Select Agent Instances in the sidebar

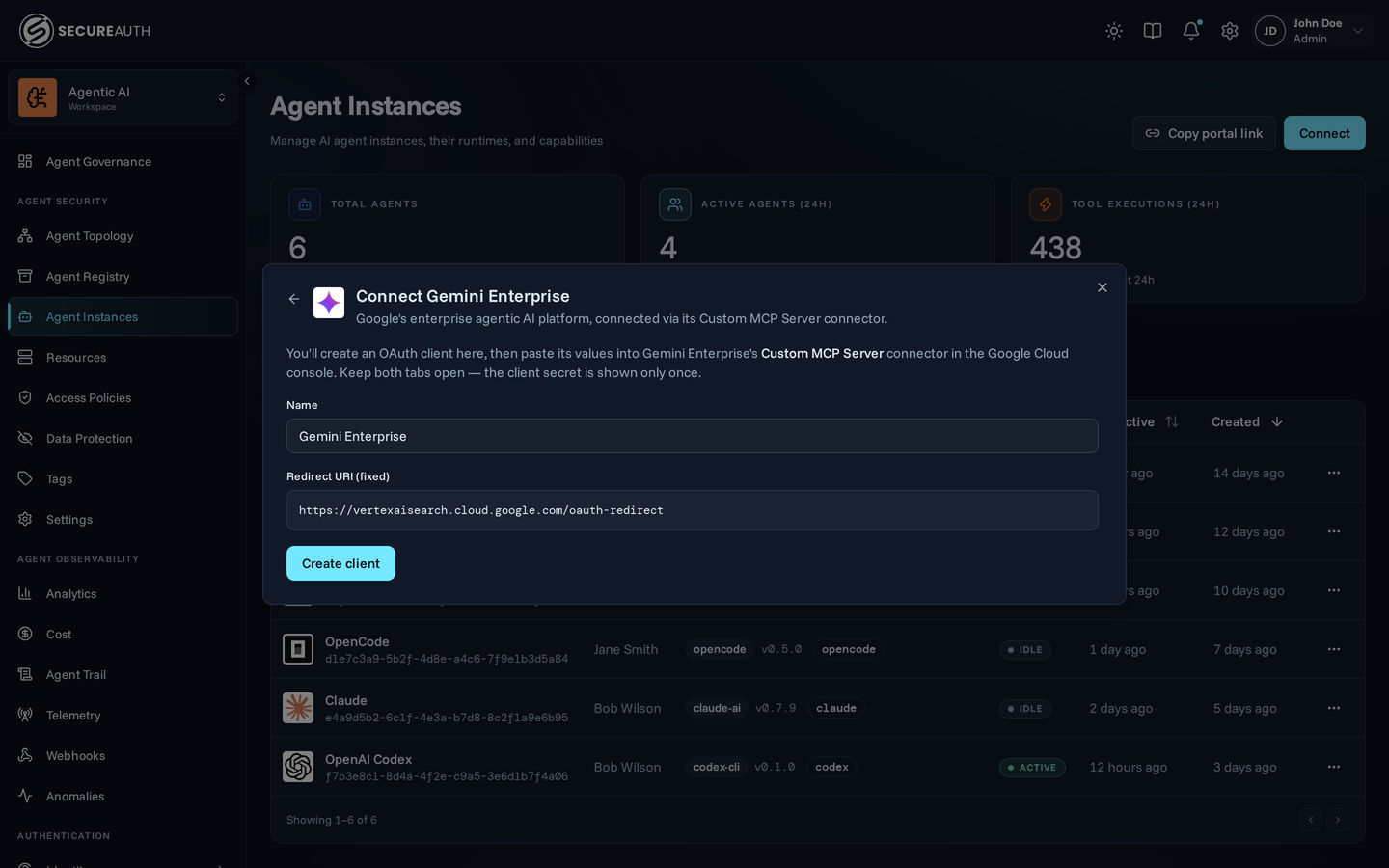(123, 316)
